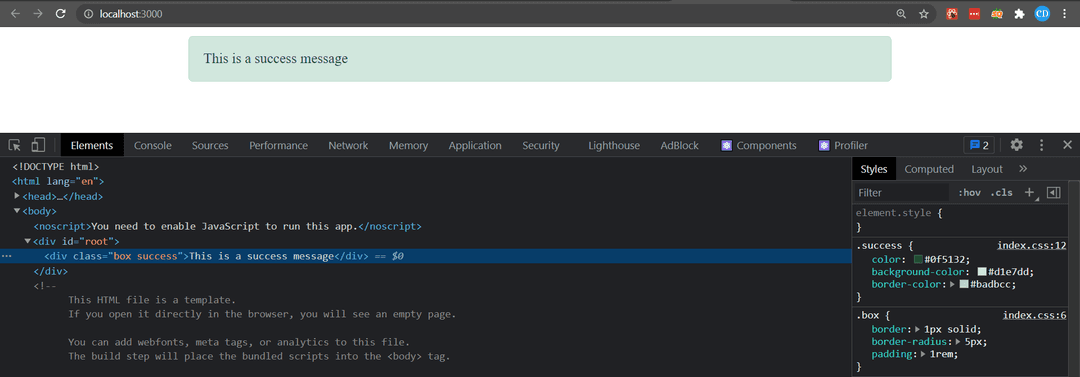The height and width of the screenshot is (377, 1080).
Task: Open the Lighthouse tab
Action: (x=614, y=145)
